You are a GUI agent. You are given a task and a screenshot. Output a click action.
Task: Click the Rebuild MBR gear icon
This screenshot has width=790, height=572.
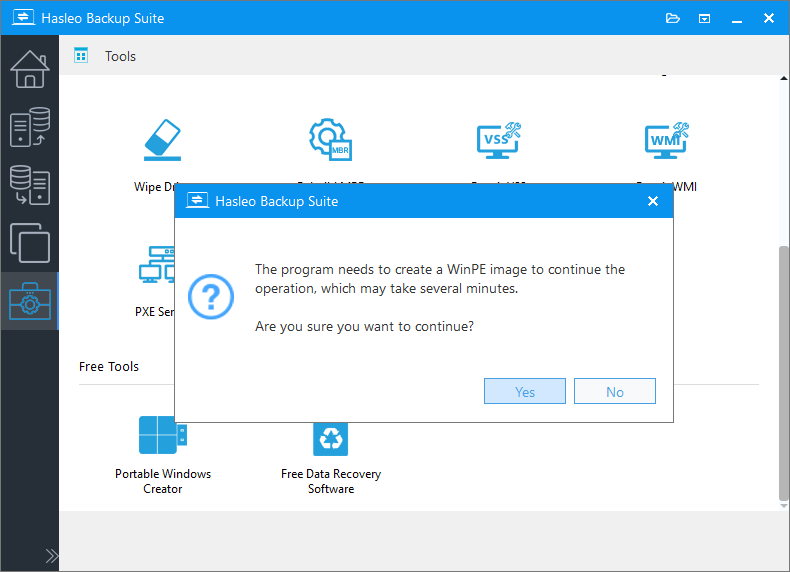[x=331, y=140]
